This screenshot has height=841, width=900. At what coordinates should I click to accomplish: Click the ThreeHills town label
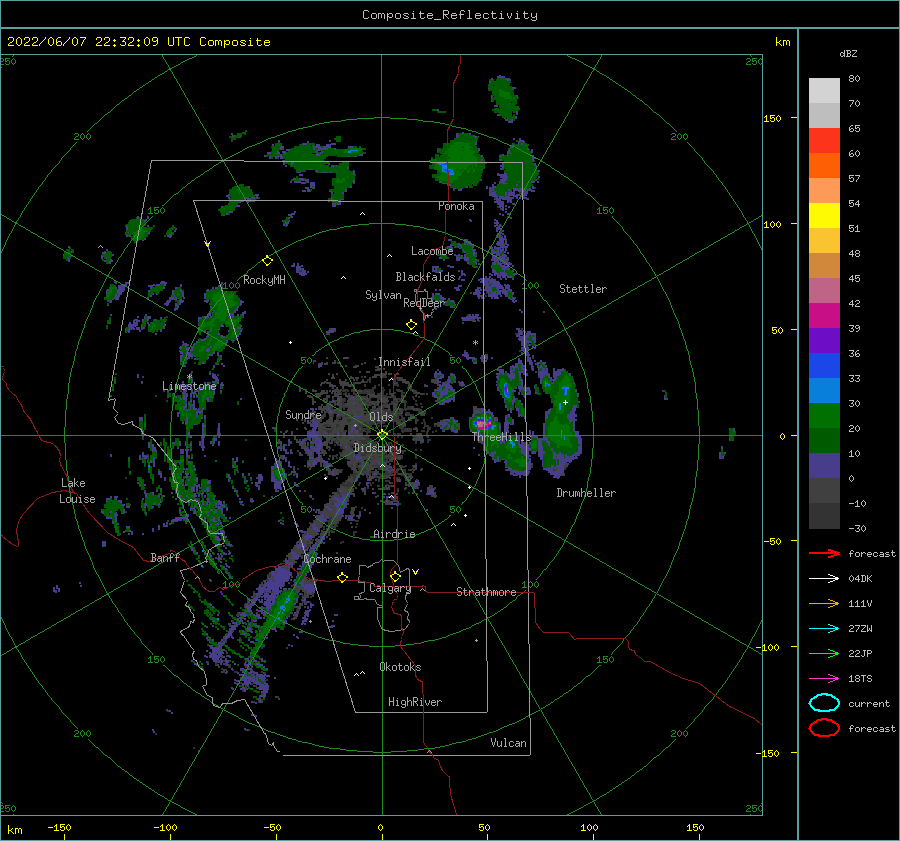(502, 437)
